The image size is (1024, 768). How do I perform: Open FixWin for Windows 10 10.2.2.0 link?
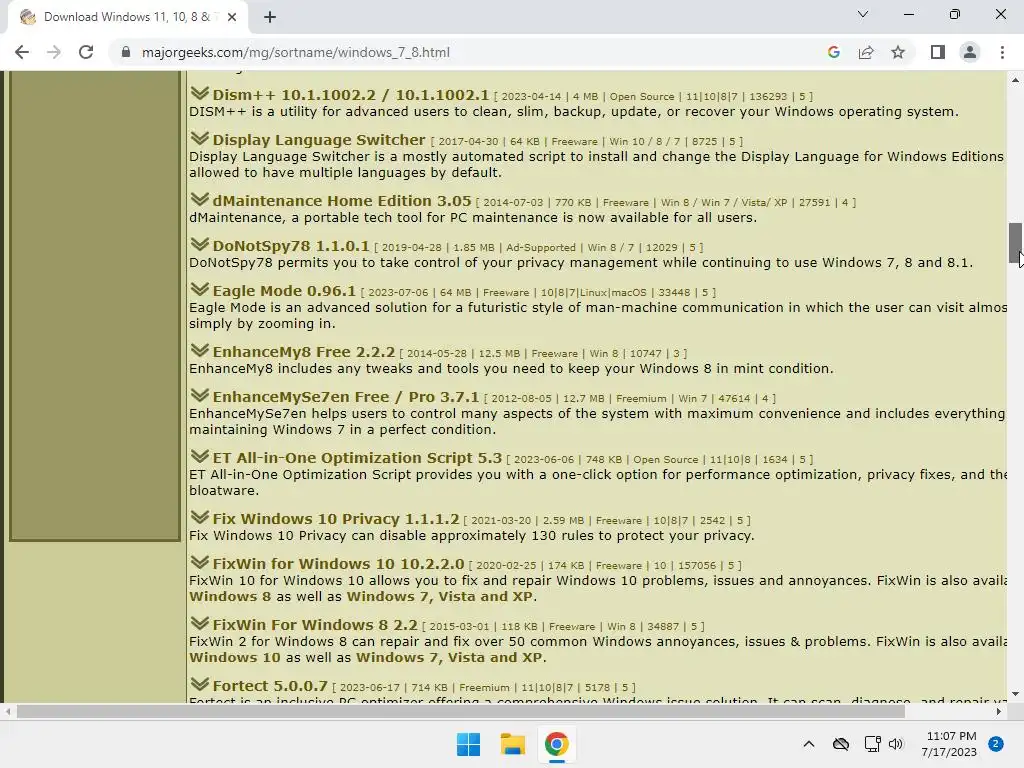pos(338,564)
